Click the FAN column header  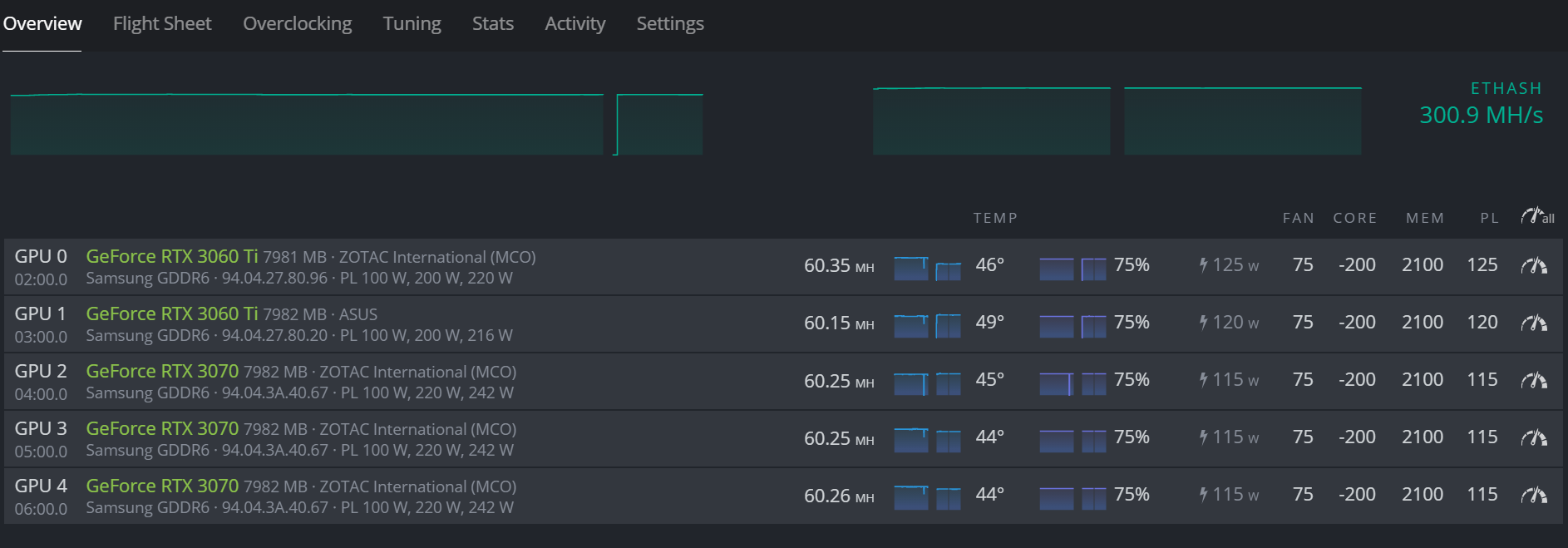pyautogui.click(x=1299, y=218)
